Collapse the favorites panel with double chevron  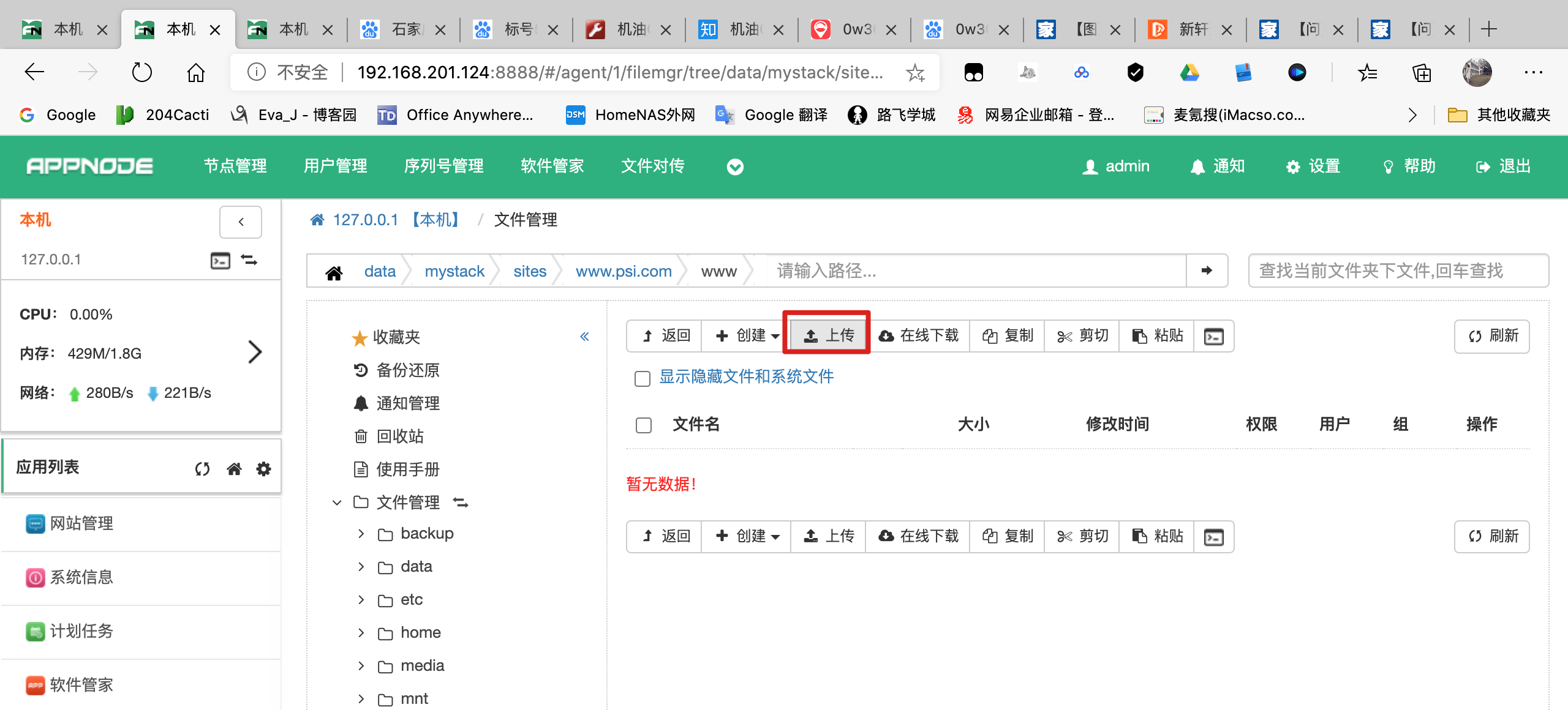tap(584, 336)
